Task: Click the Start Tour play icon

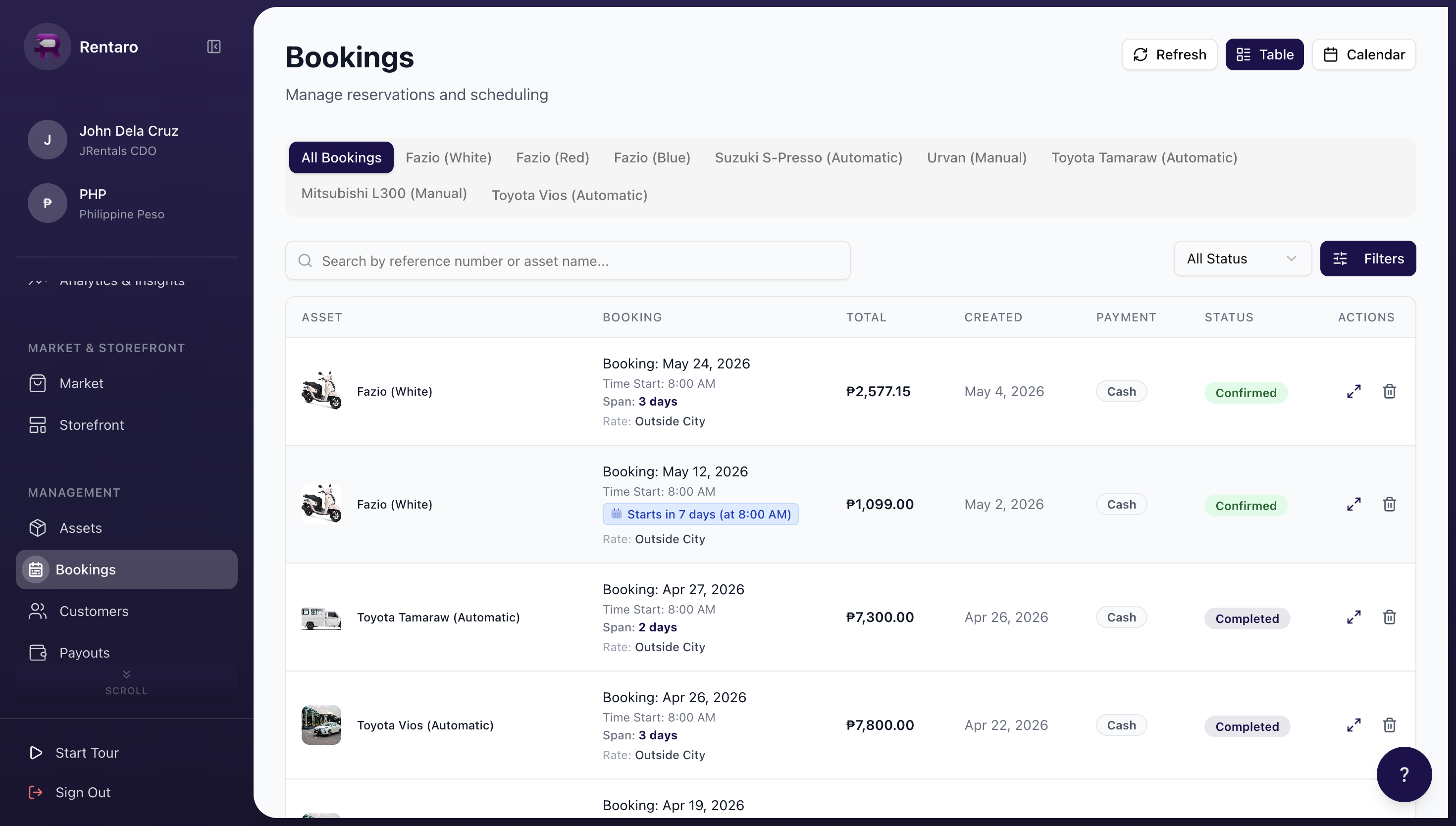Action: coord(36,753)
